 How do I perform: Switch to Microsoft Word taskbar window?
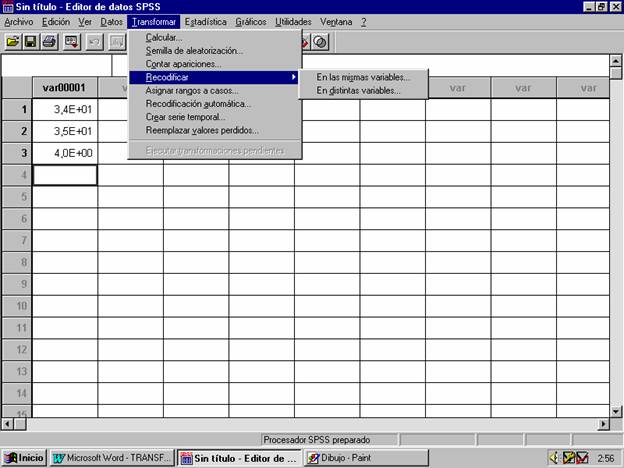point(112,458)
